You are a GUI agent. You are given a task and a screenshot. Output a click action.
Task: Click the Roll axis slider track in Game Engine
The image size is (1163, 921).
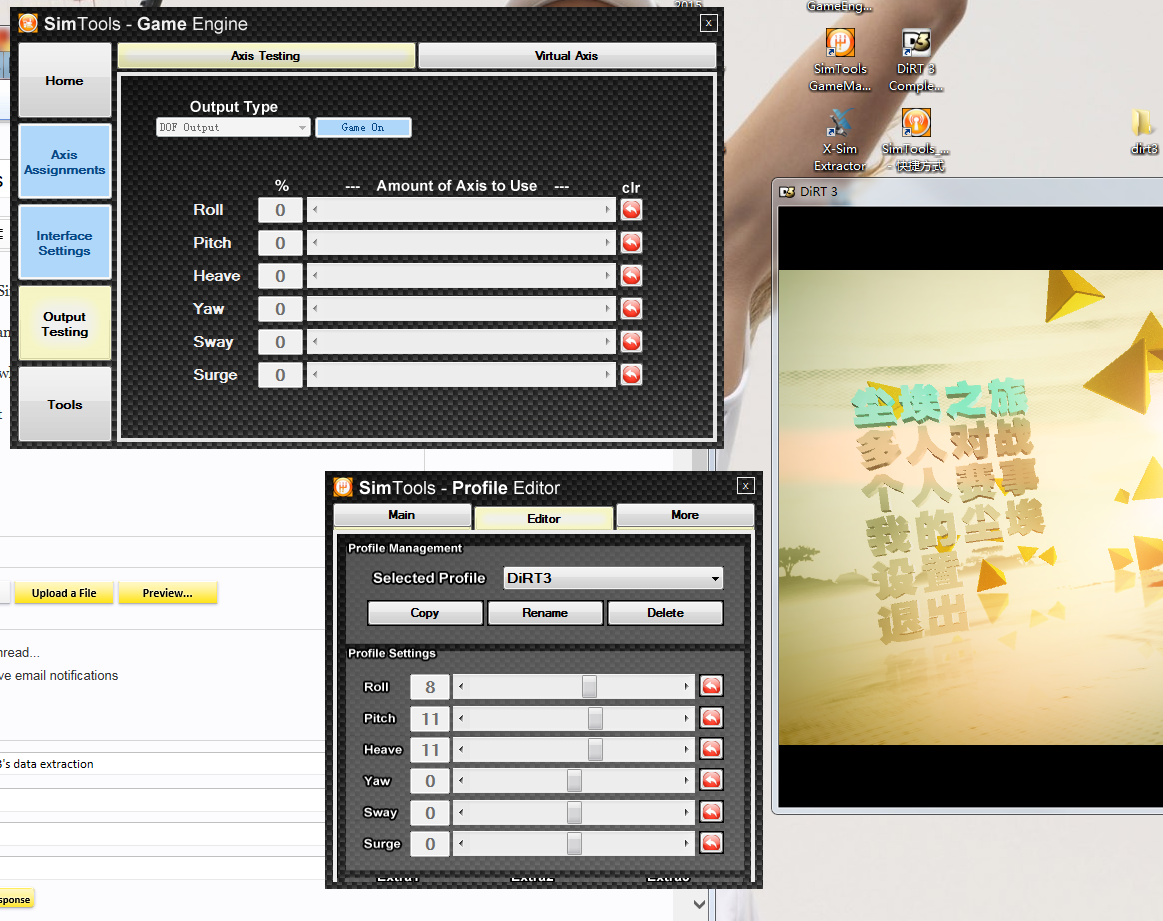[x=461, y=210]
